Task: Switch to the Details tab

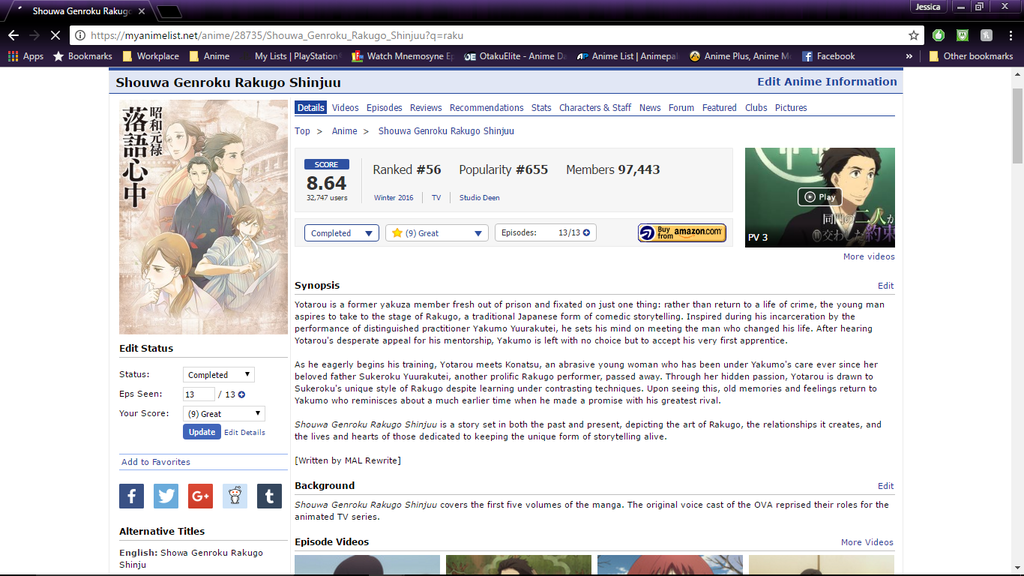Action: (x=310, y=108)
